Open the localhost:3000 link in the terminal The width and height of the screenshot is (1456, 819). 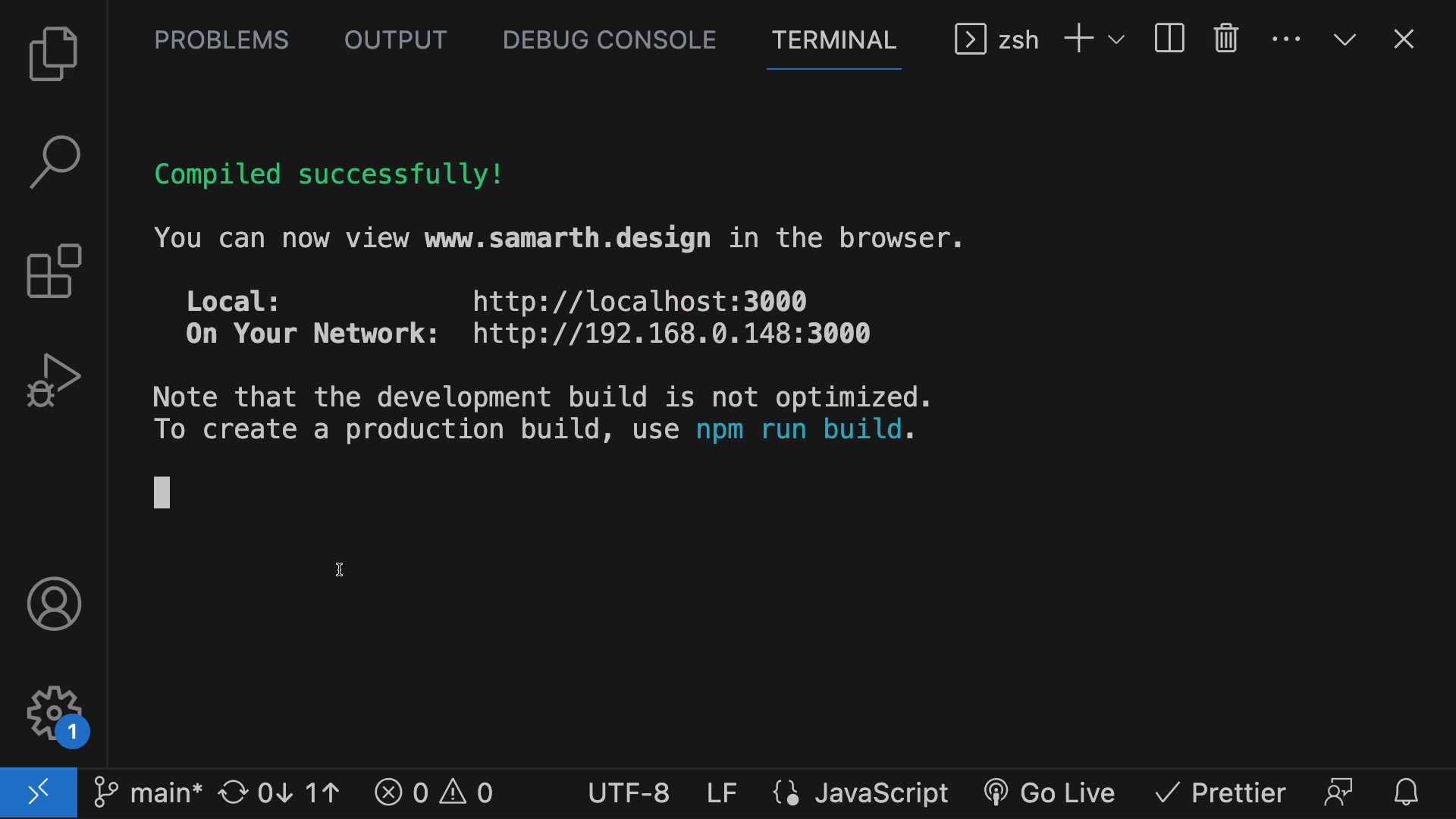coord(639,301)
